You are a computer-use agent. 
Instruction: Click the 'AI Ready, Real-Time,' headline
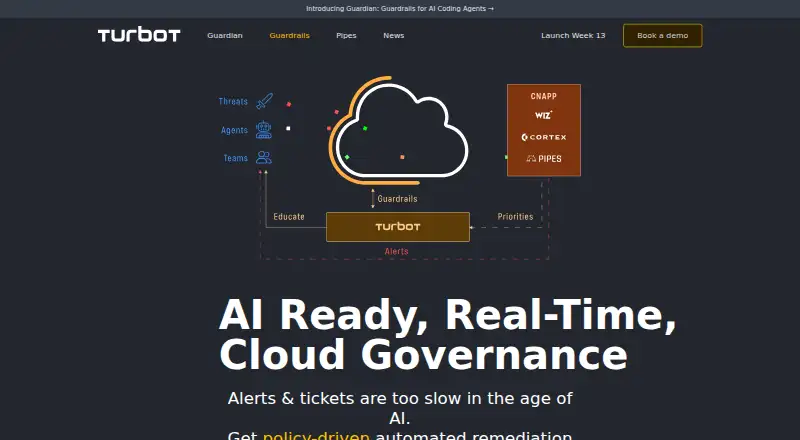[x=447, y=315]
